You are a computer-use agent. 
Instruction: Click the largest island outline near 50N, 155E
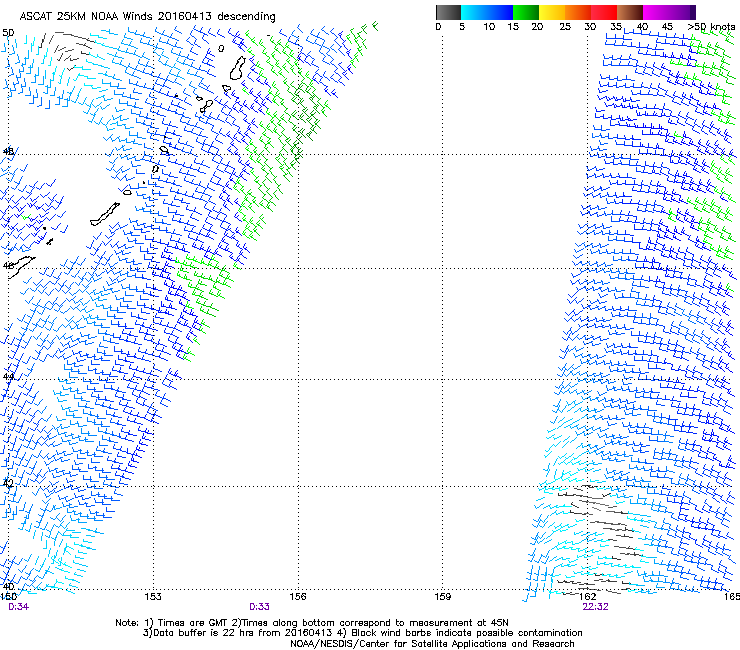(x=238, y=68)
